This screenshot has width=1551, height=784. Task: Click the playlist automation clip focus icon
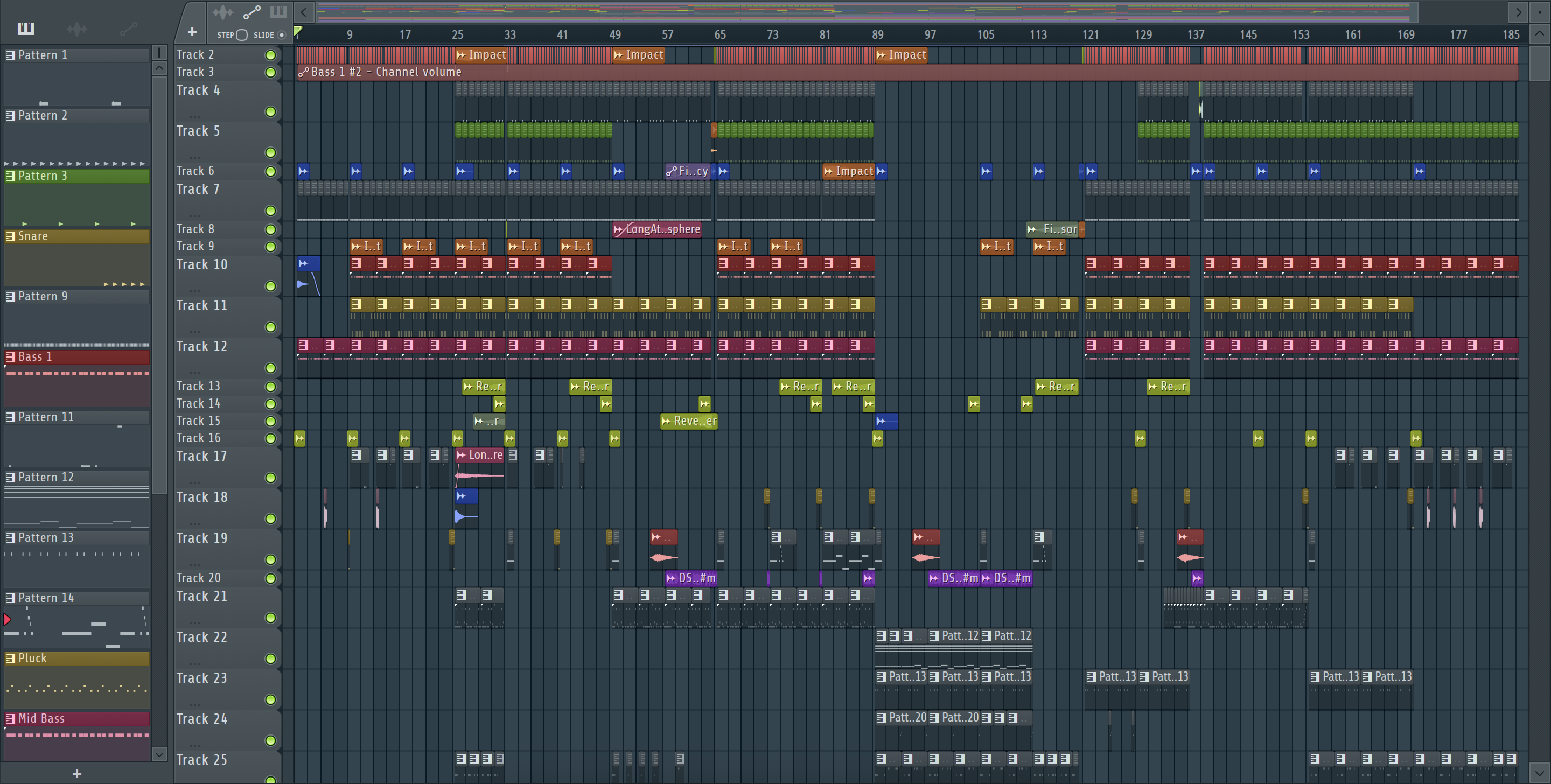point(251,12)
